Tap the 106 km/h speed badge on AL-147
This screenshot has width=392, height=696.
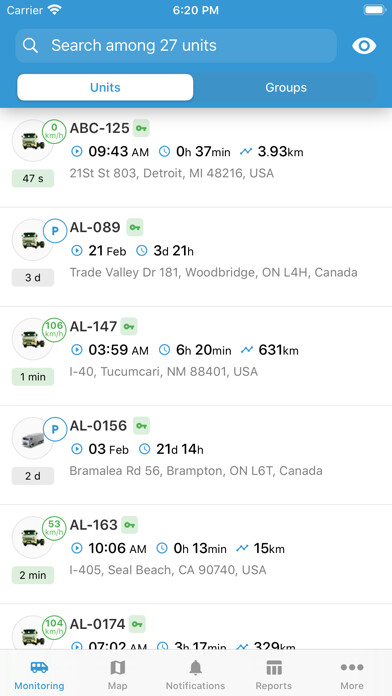click(54, 331)
